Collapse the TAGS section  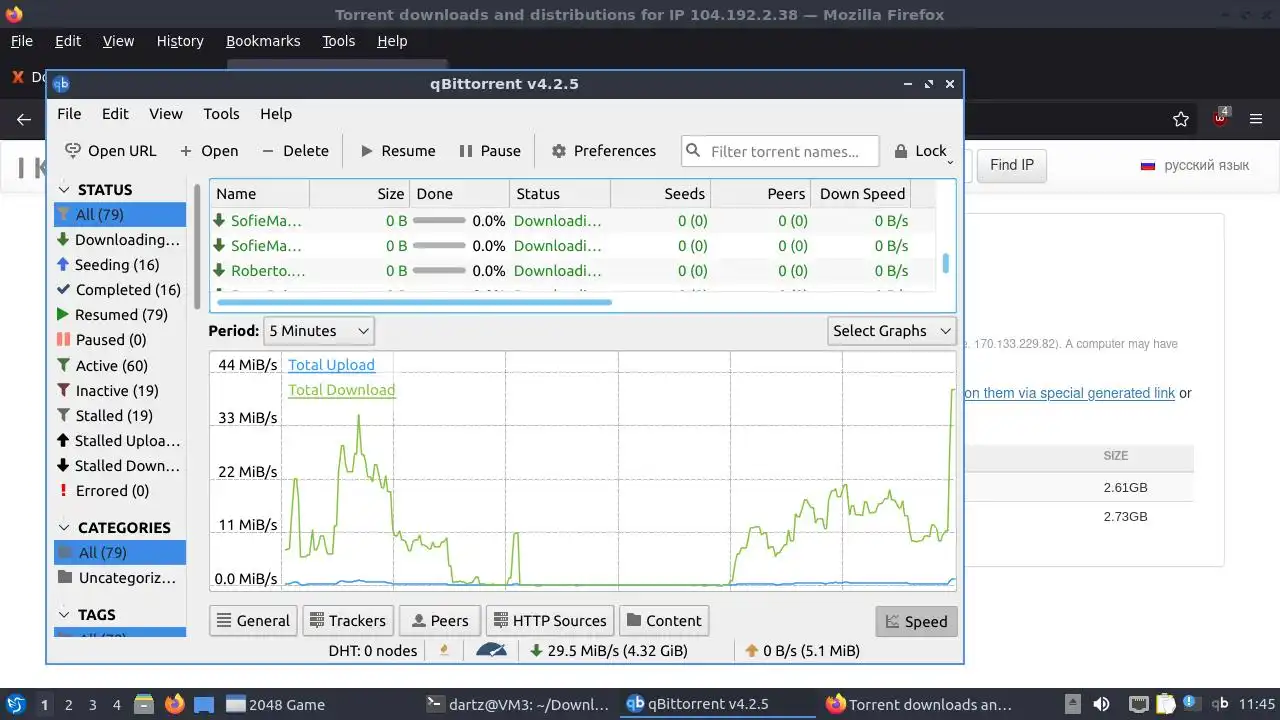[x=64, y=615]
